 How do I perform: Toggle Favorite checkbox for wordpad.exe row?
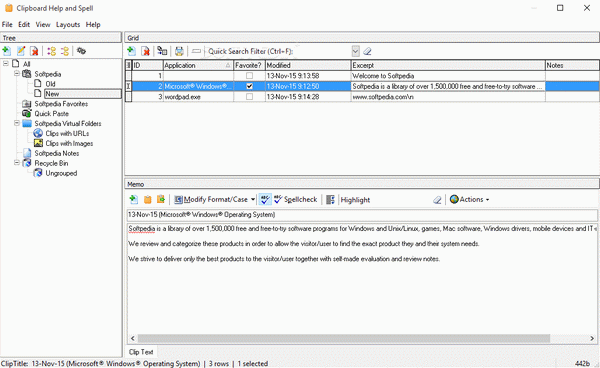click(x=249, y=97)
